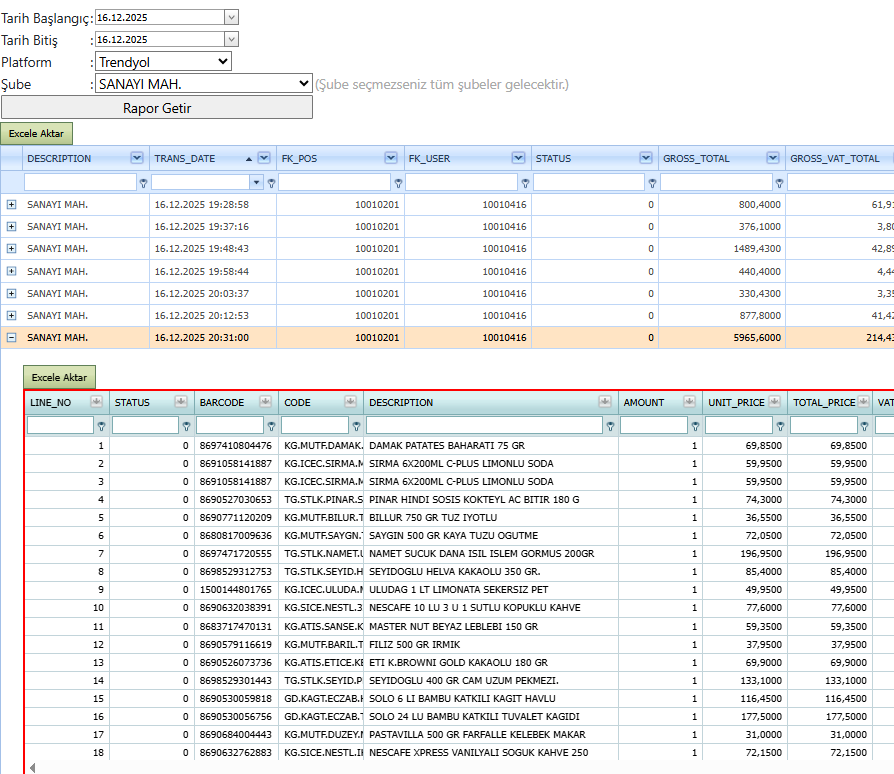Open CODE column header menu icon
Image resolution: width=894 pixels, height=774 pixels.
click(350, 402)
